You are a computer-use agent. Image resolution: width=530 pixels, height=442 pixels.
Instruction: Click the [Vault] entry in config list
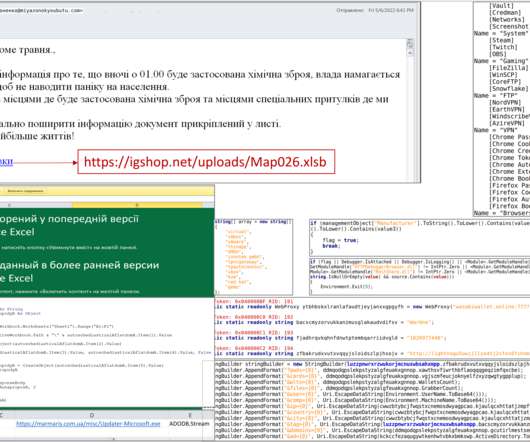tap(501, 6)
